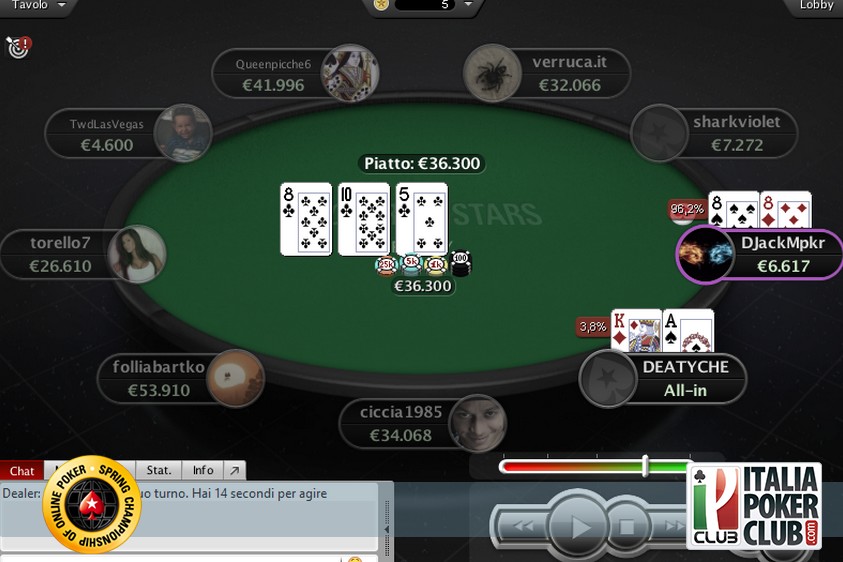Open torello7's player avatar

click(x=137, y=253)
